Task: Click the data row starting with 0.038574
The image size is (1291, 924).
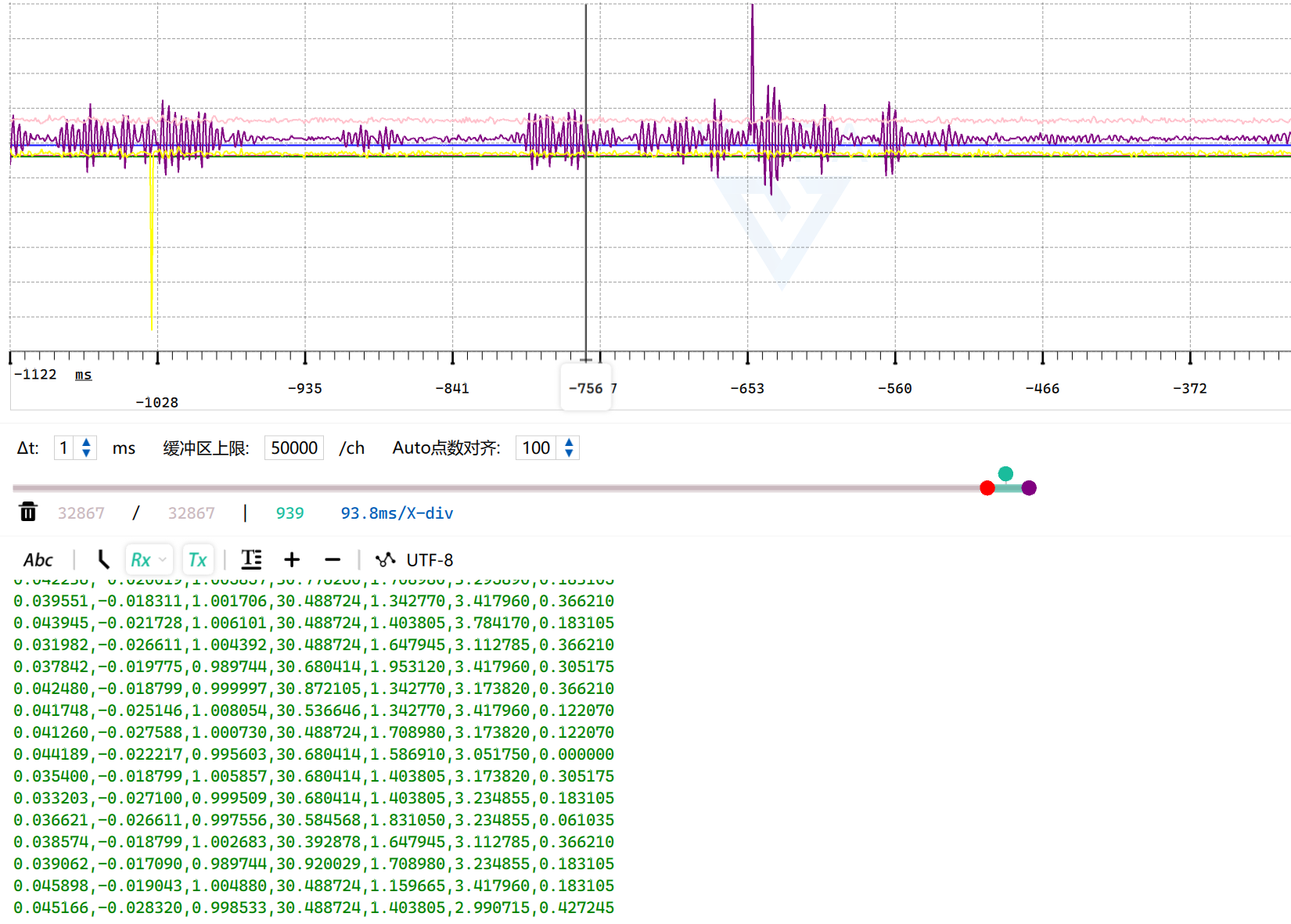Action: click(314, 842)
